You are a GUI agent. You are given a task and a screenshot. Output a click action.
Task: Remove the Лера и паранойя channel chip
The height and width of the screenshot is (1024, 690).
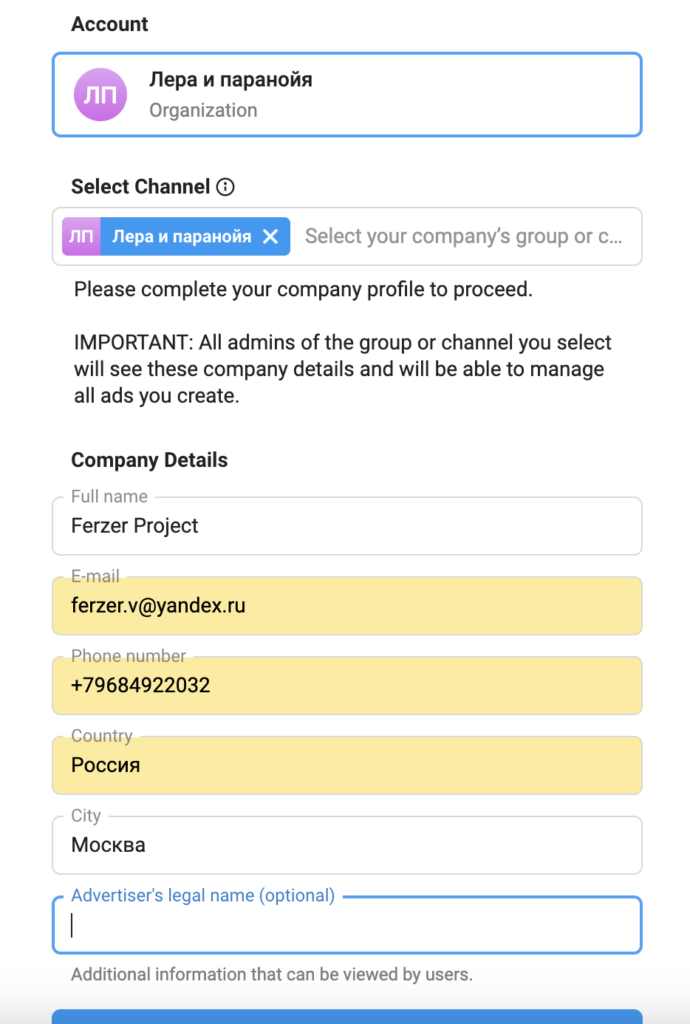coord(270,237)
